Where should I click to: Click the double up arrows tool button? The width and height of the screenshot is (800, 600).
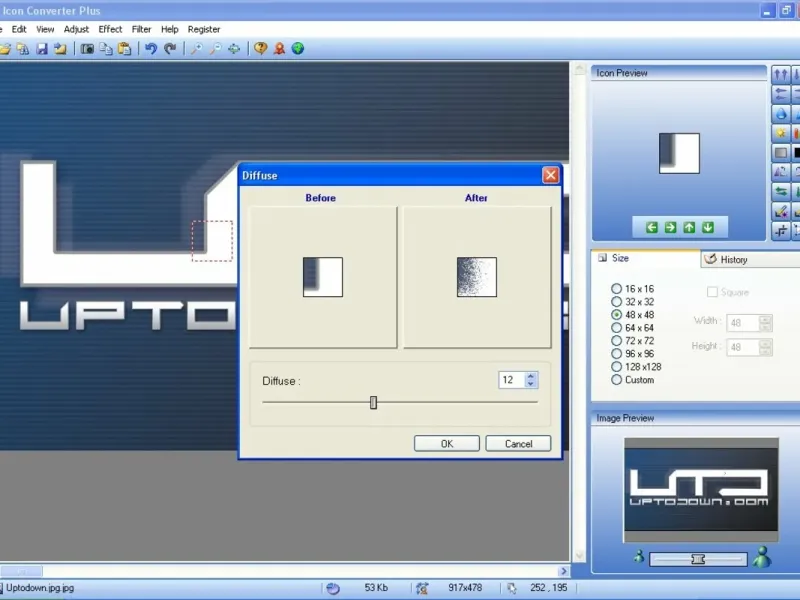[x=781, y=75]
